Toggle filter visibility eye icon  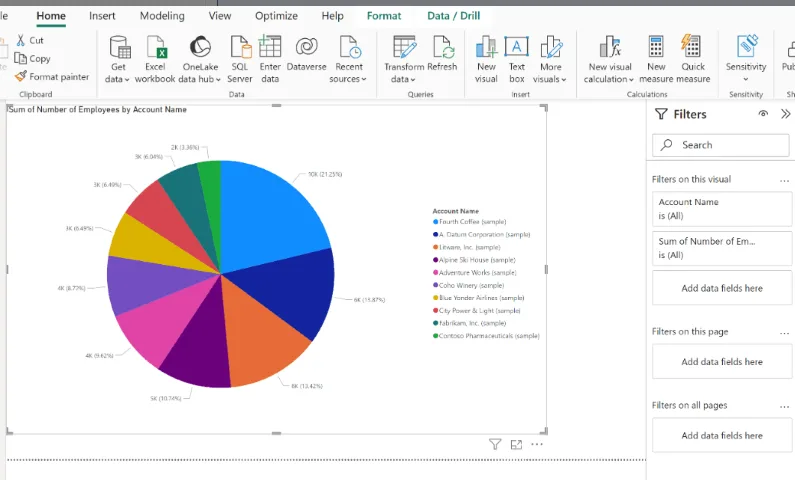763,114
